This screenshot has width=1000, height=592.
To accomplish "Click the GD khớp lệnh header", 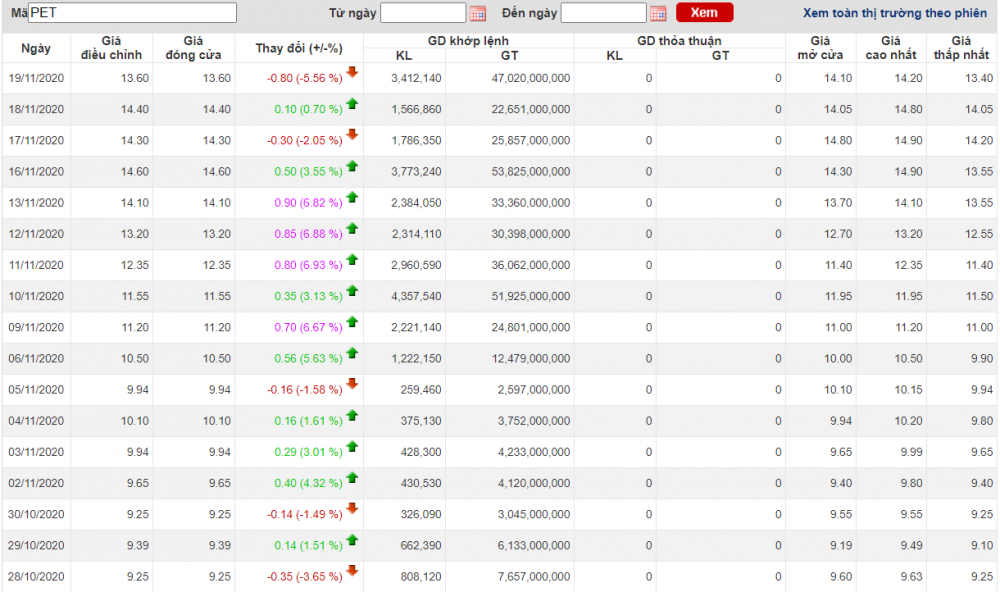I will point(469,41).
